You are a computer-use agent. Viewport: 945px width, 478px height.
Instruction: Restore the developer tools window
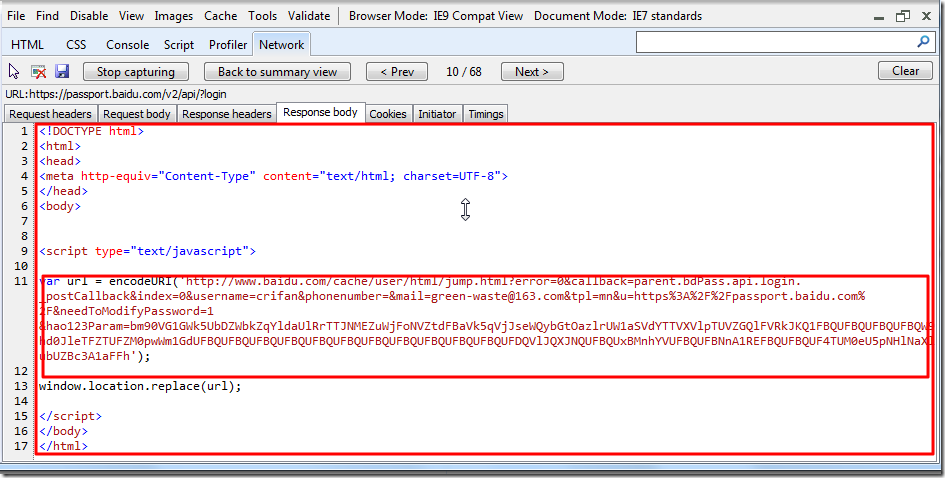(902, 16)
